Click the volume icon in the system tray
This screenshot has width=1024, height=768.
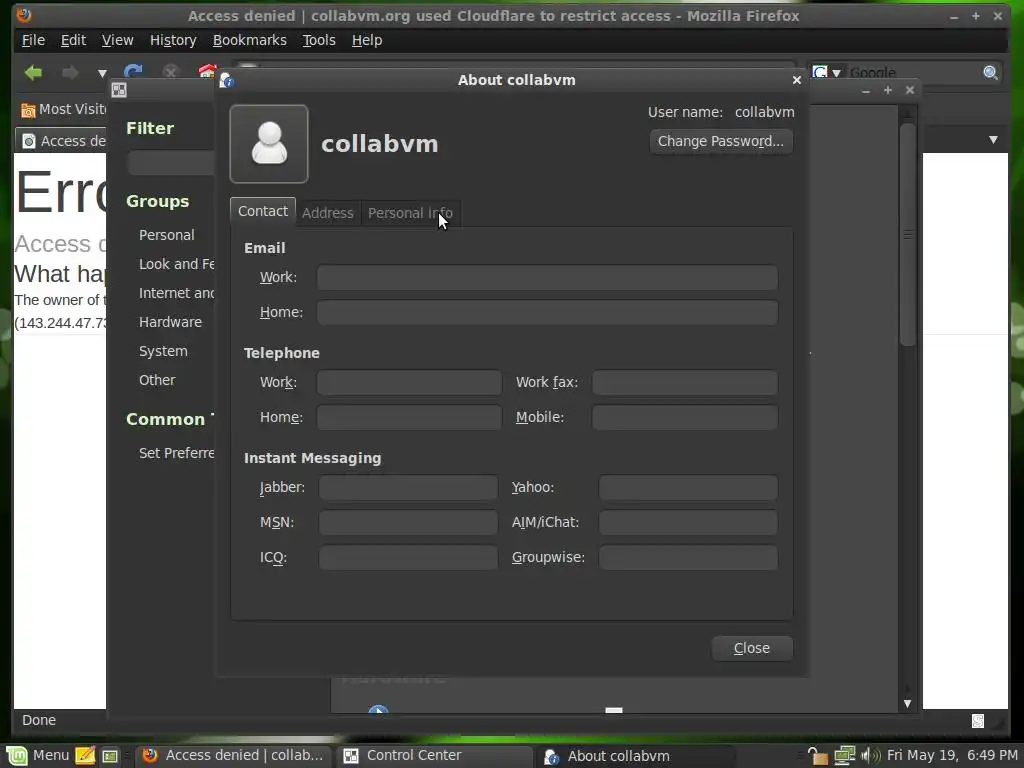coord(871,756)
